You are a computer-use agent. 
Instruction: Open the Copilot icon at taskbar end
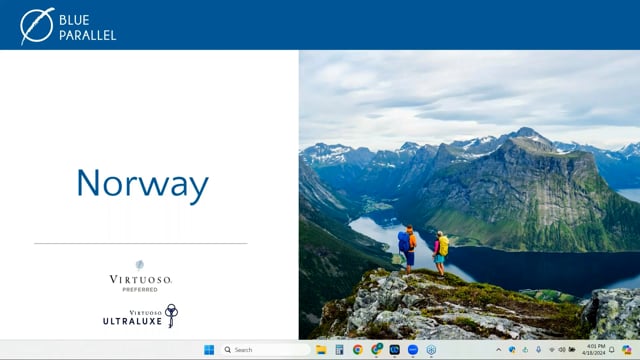[x=627, y=350]
